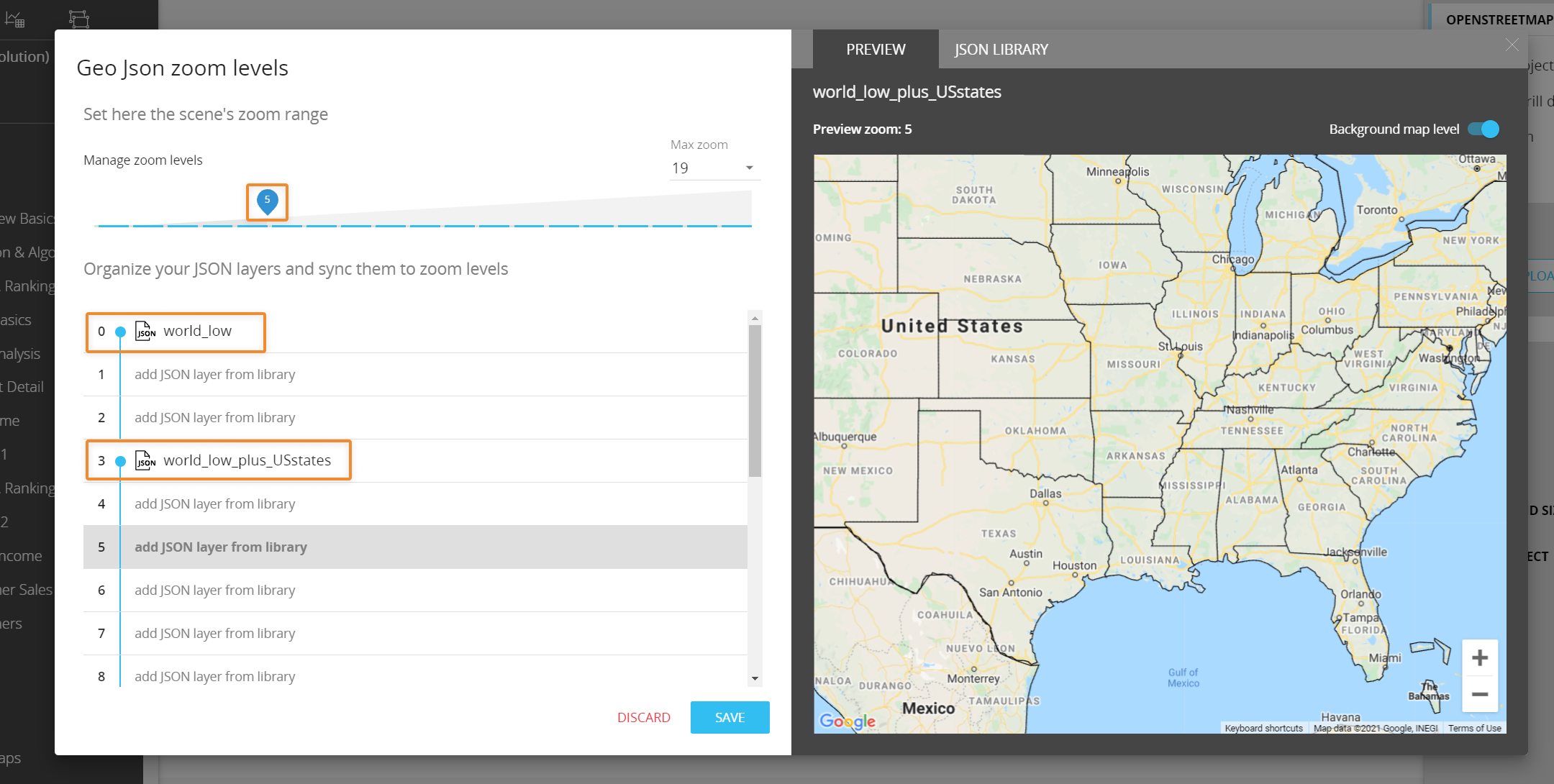Click the layer list scrollbar thumb
The height and width of the screenshot is (784, 1554).
tap(755, 401)
